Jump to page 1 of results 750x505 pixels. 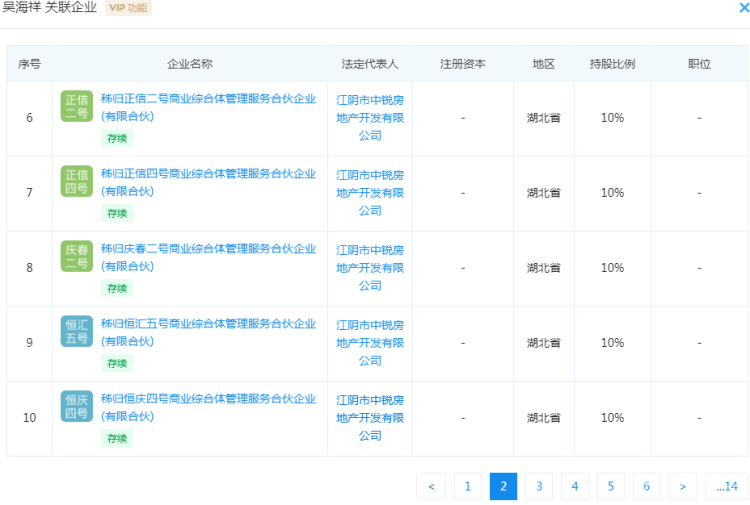467,486
